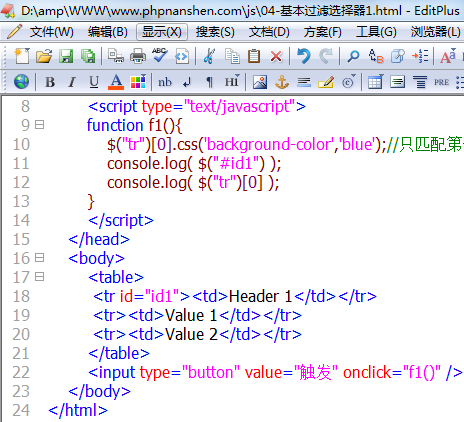This screenshot has height=422, width=464.
Task: Open the table insert dropdown
Action: [375, 82]
